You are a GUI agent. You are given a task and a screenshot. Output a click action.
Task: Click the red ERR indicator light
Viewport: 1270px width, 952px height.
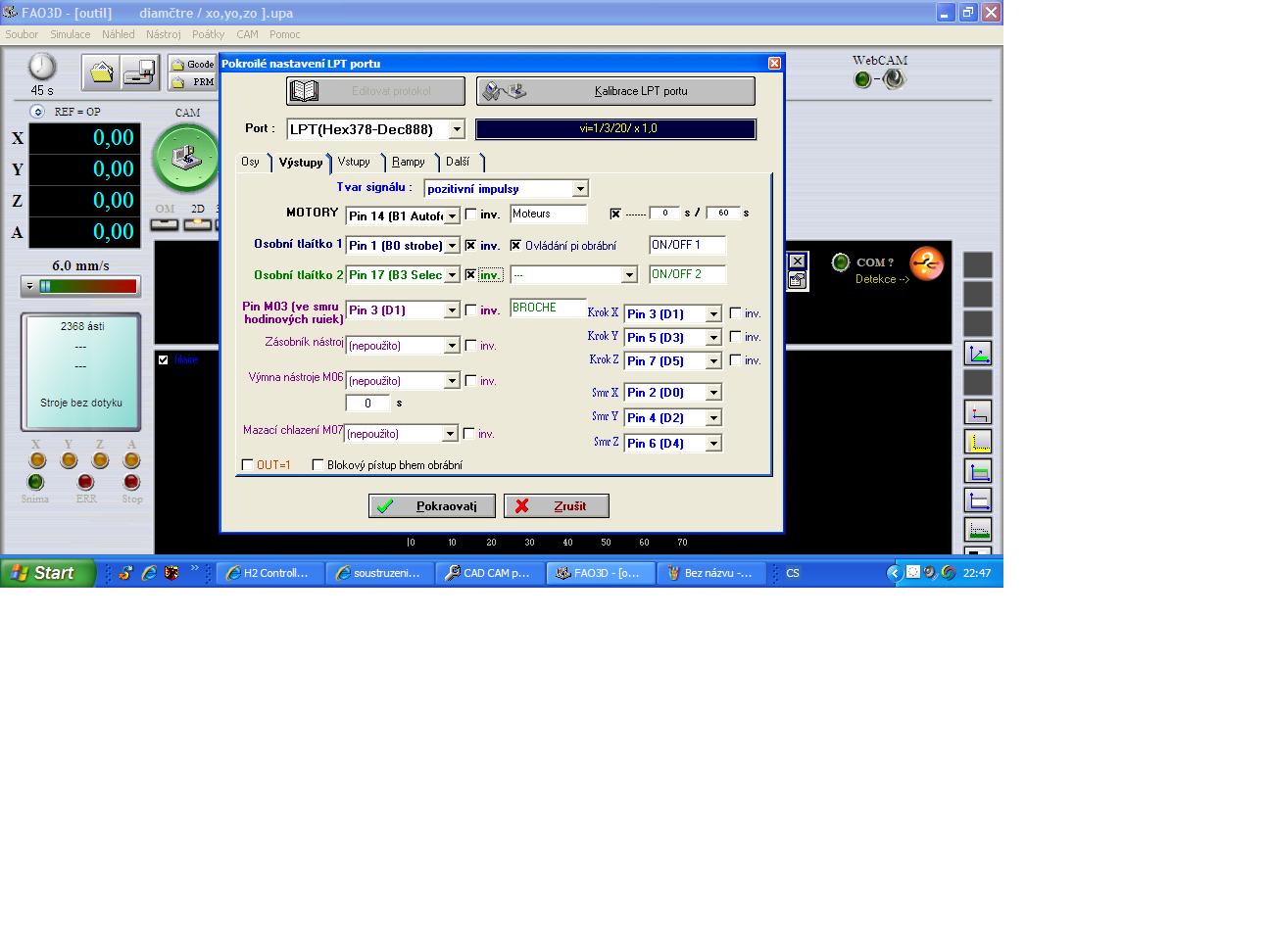(x=86, y=482)
